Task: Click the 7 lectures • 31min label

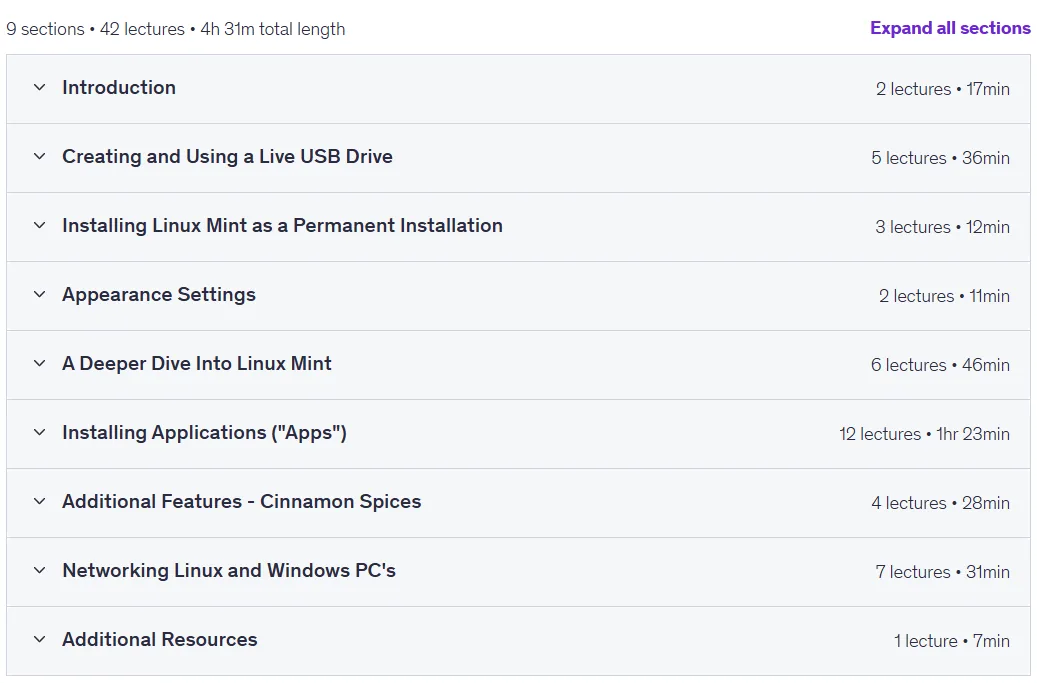Action: click(x=942, y=571)
